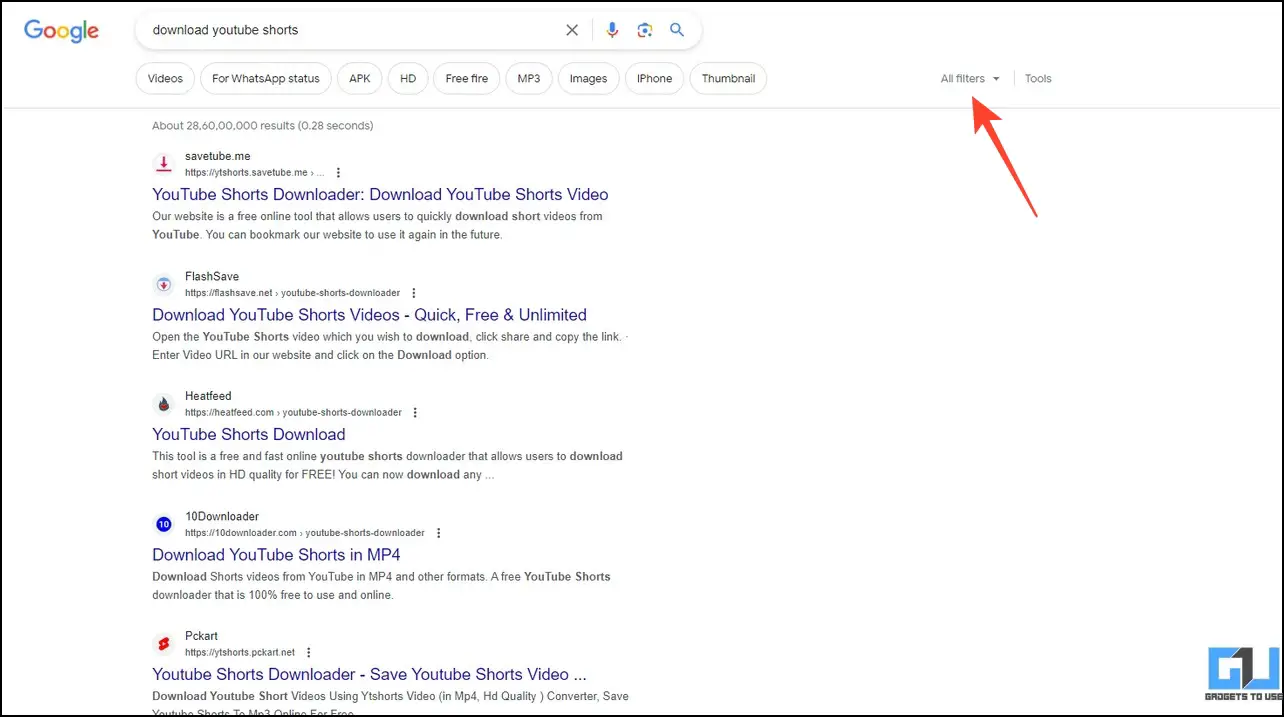The height and width of the screenshot is (717, 1284).
Task: Start voice search with the microphone icon
Action: (612, 30)
